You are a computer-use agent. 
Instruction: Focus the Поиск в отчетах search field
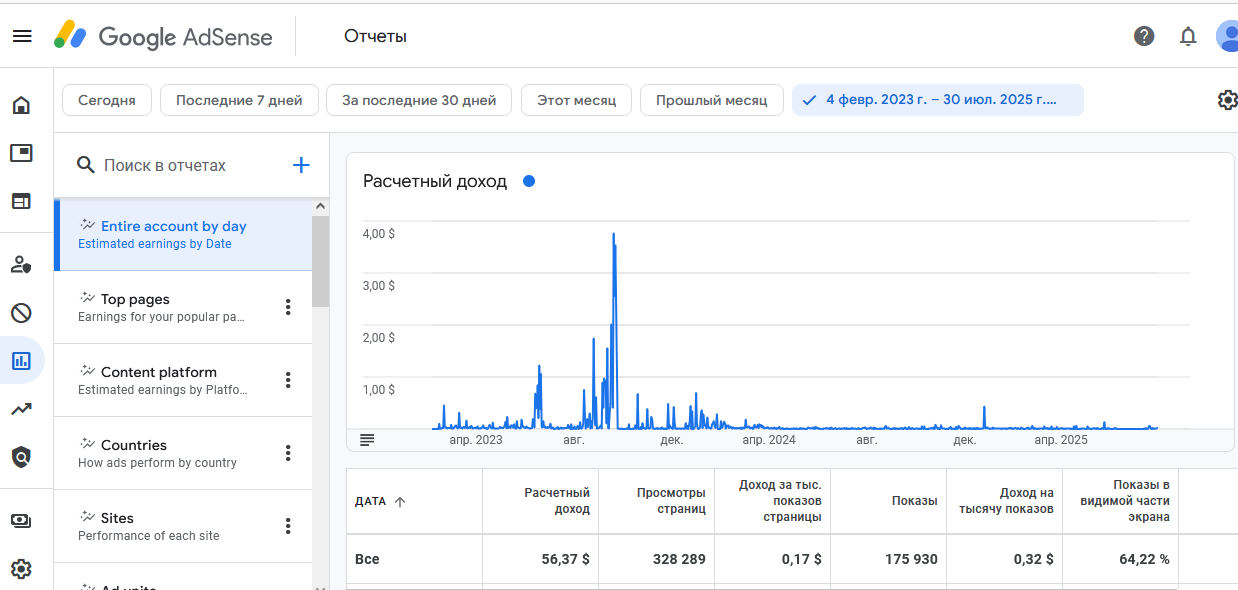click(165, 165)
